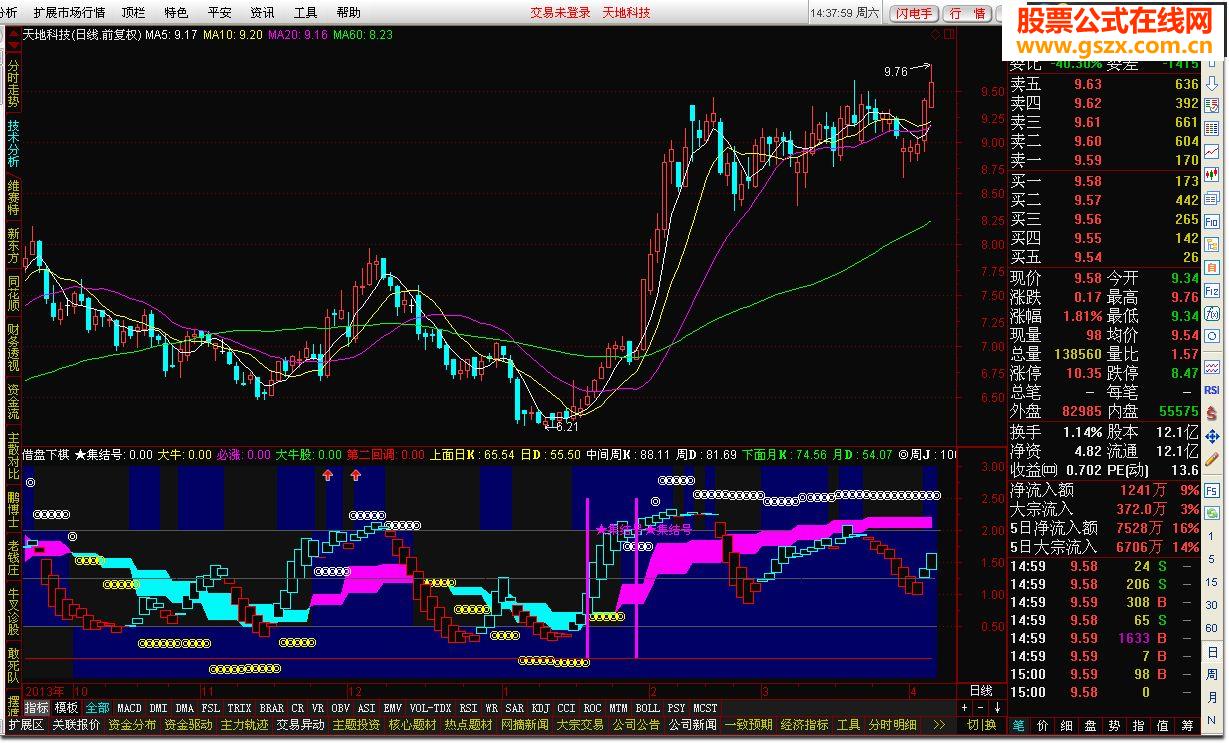Click the wavy lines indicator icon
The image size is (1229, 743).
1212,365
